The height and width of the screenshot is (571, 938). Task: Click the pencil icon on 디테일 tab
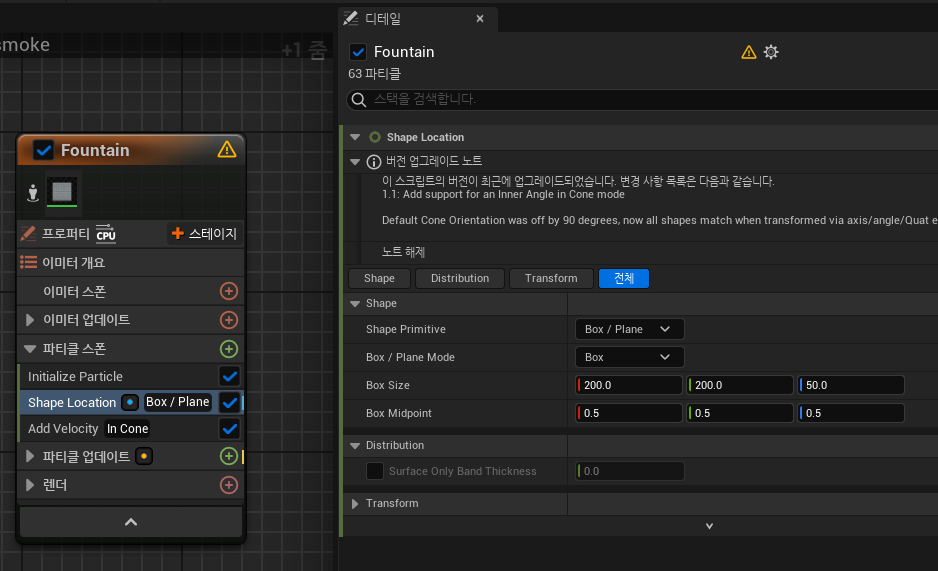(351, 19)
